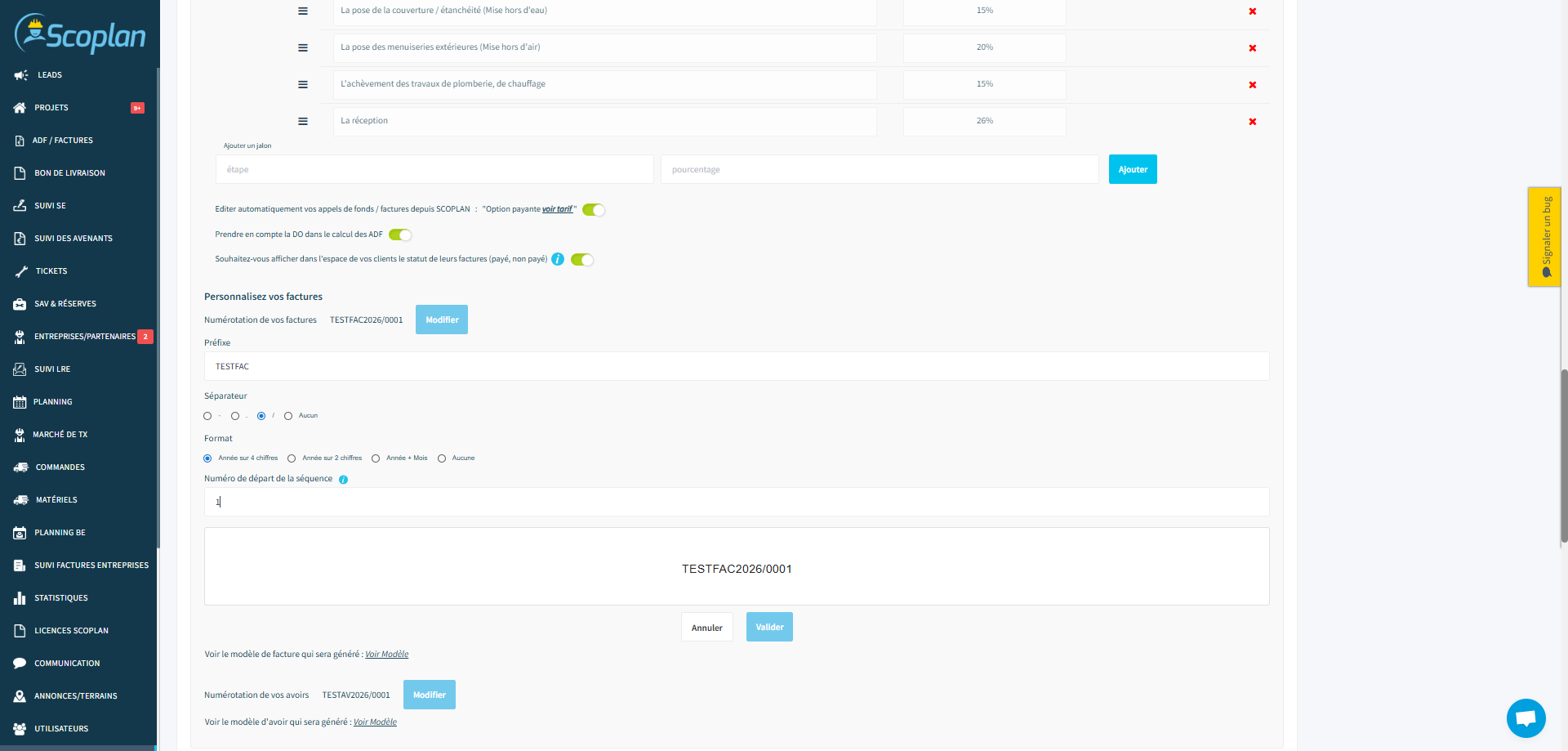Click the Valider button
1568x751 pixels.
click(769, 627)
